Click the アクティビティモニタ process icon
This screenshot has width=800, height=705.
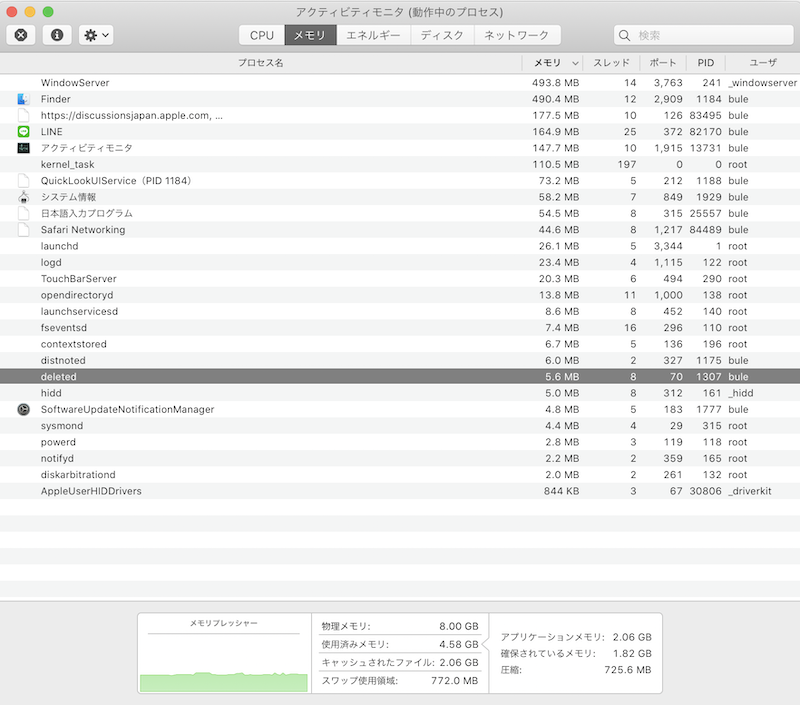(x=24, y=148)
